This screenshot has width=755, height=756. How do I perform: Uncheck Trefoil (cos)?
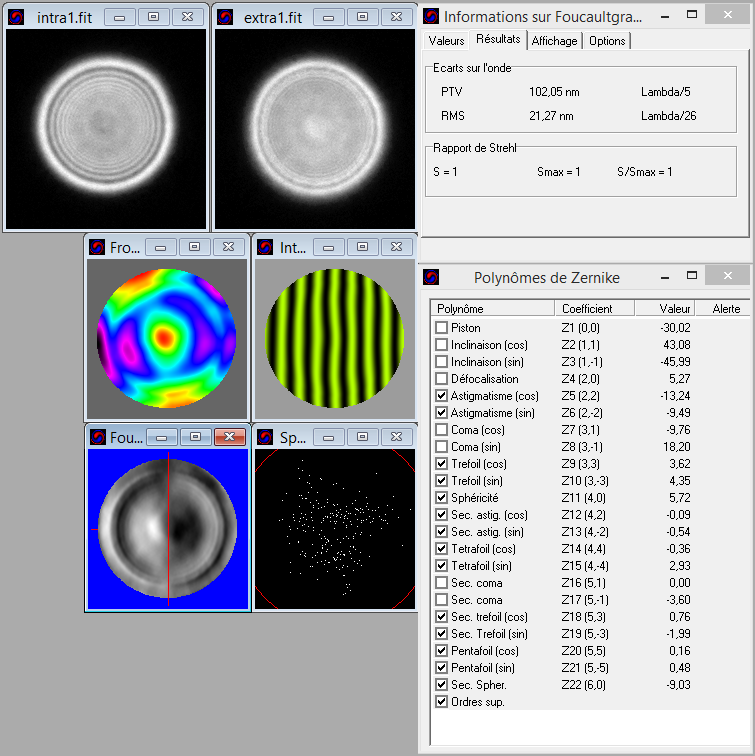click(441, 464)
